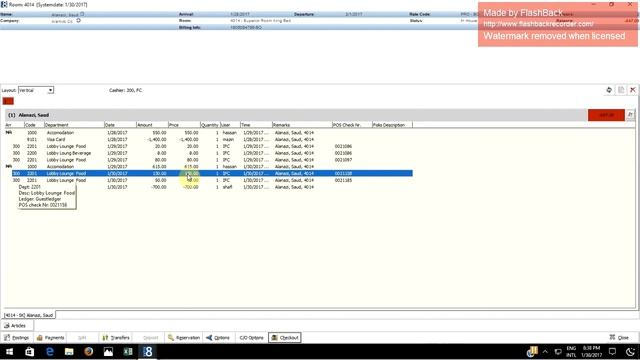This screenshot has width=640, height=360.
Task: Click the document copy icon beside refresh
Action: click(621, 90)
